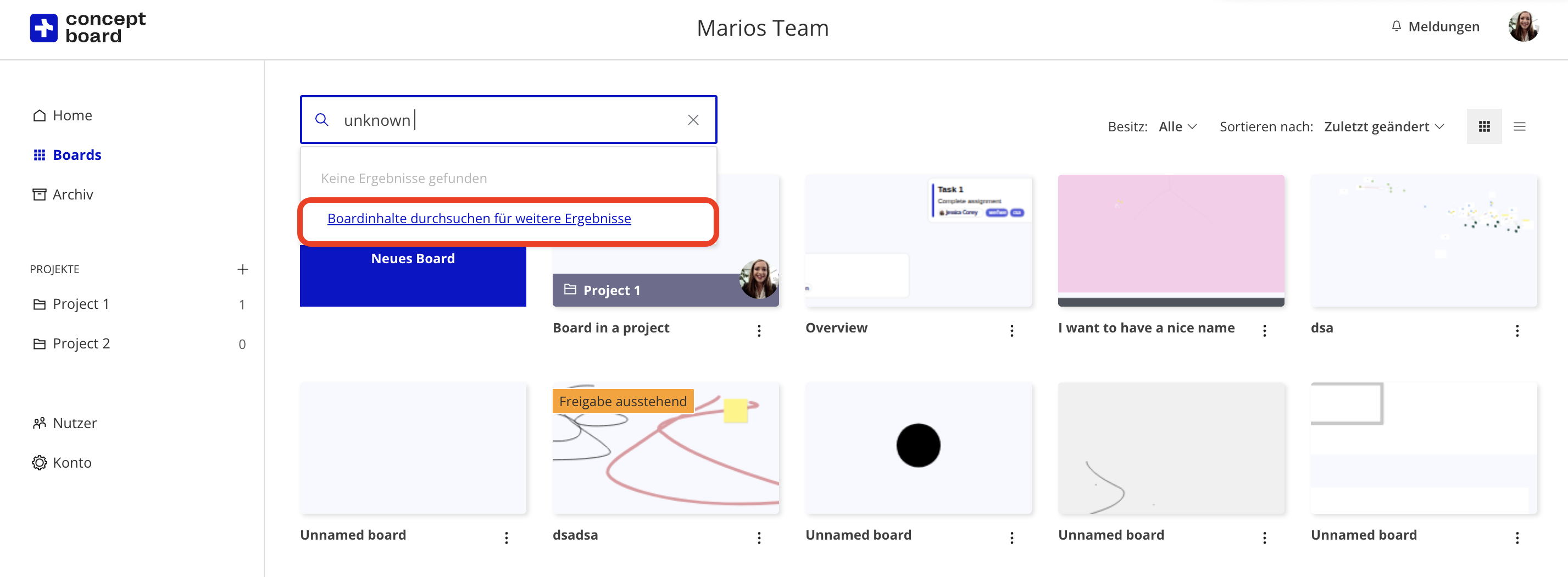Click into the search field with unknown
The image size is (1568, 577).
508,120
